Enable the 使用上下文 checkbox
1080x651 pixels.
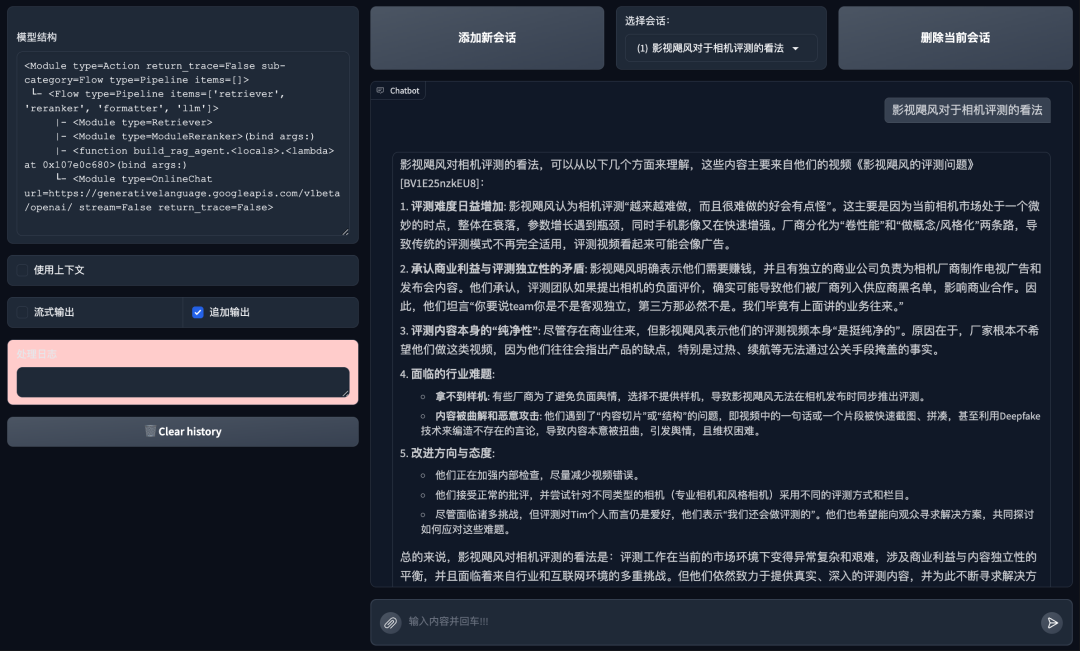pos(23,270)
